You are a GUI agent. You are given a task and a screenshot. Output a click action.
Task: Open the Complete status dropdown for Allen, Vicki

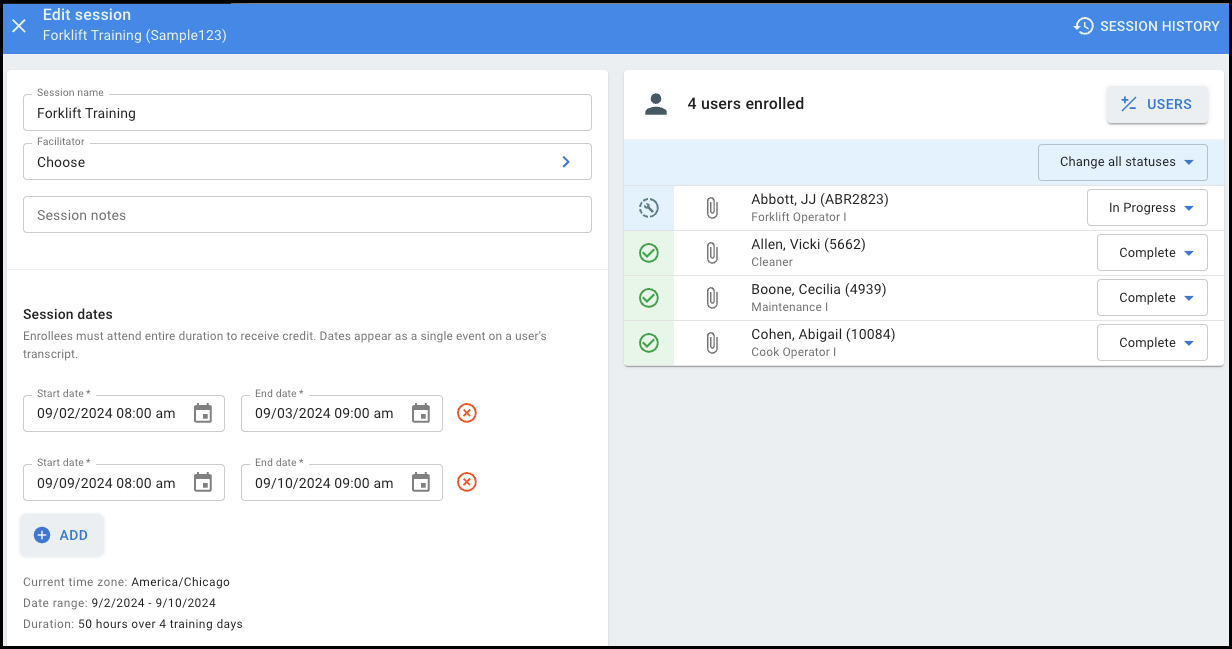(x=1152, y=253)
